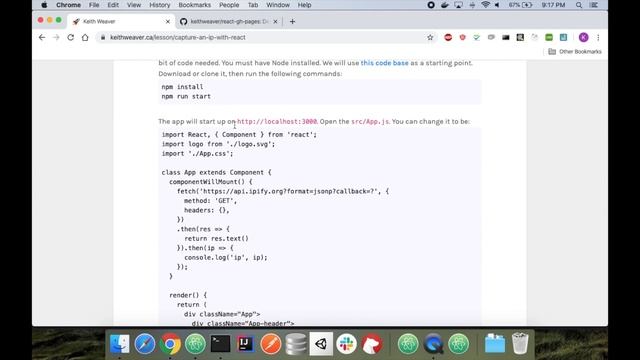
Task: Follow the "this code base" link
Action: click(x=384, y=63)
